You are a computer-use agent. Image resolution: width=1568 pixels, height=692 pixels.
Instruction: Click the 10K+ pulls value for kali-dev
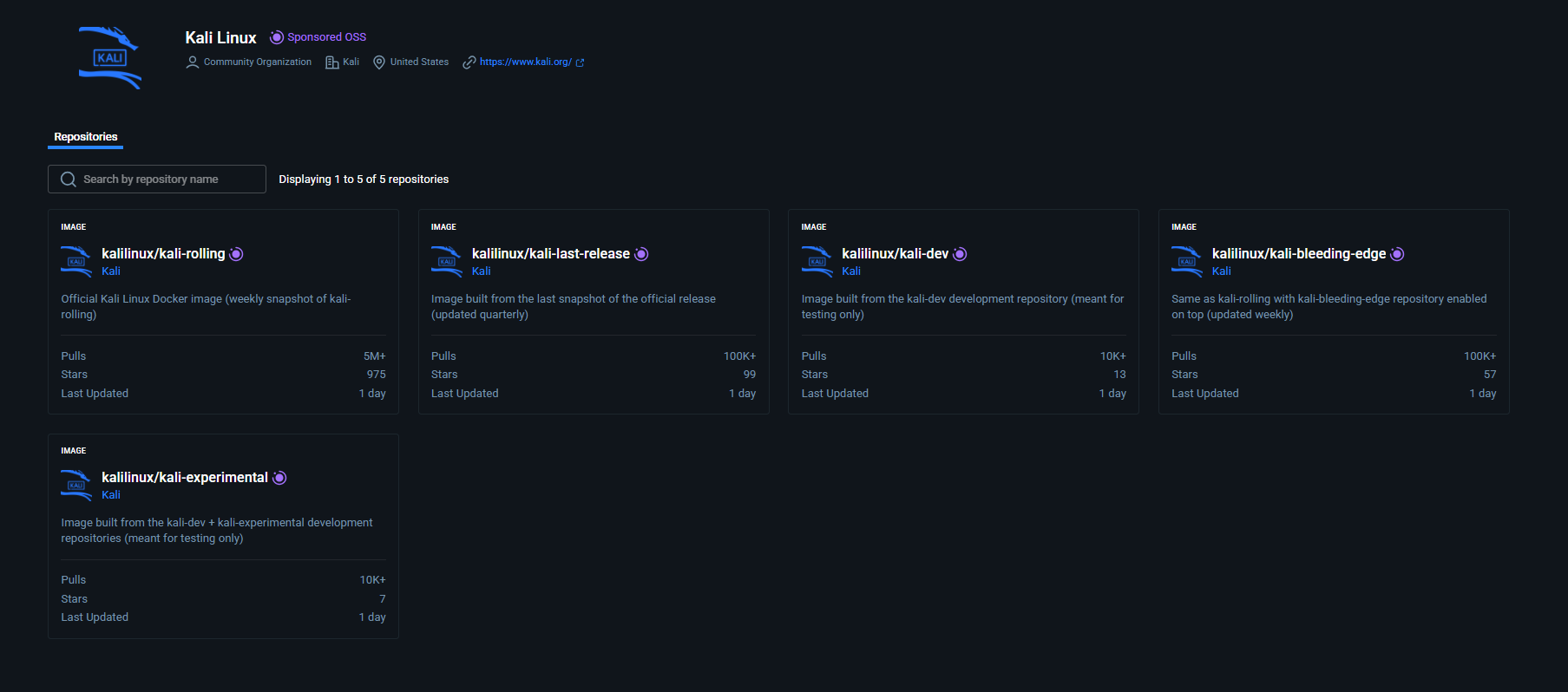[x=1113, y=356]
